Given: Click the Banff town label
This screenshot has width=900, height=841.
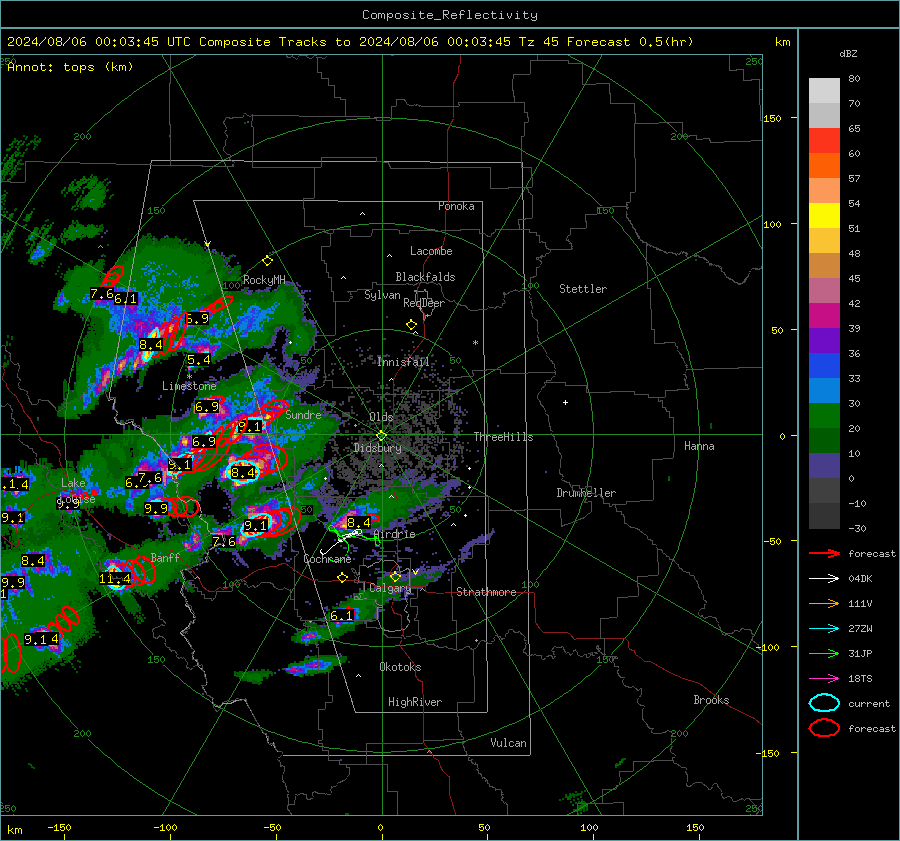Looking at the screenshot, I should pos(165,558).
